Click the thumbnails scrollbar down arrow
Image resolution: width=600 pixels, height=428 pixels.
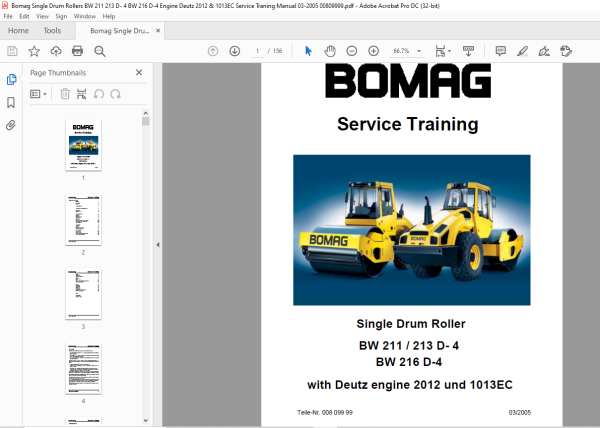point(145,420)
